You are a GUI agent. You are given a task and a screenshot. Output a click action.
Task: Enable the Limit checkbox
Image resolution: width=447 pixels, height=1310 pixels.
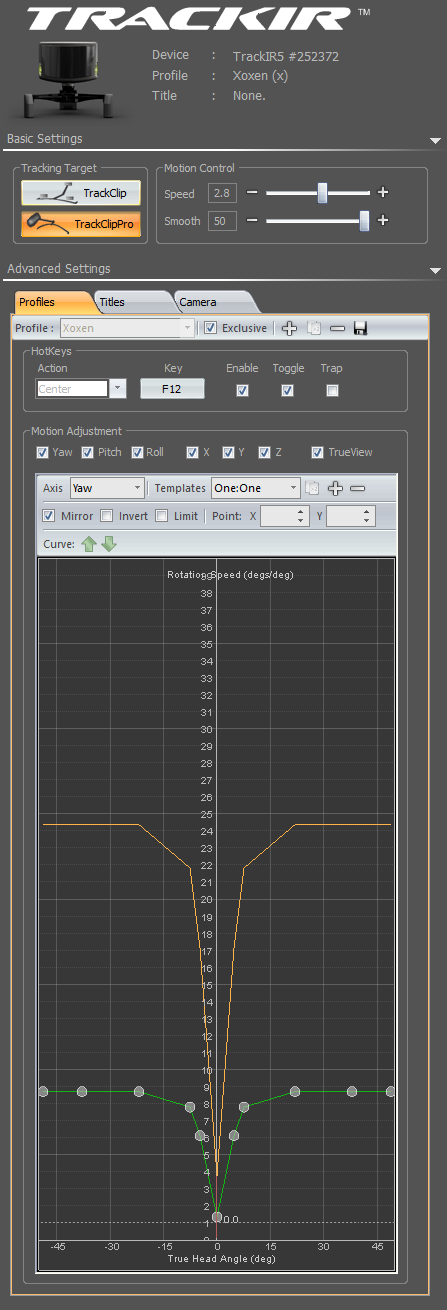click(x=162, y=516)
